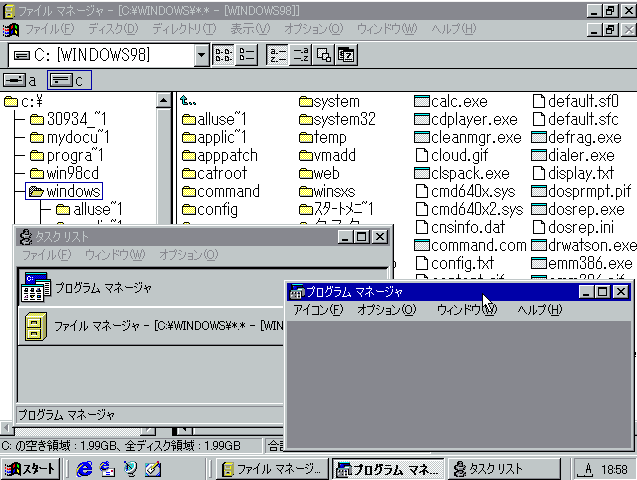Image resolution: width=637 pixels, height=480 pixels.
Task: Select command.com file
Action: pyautogui.click(x=470, y=245)
